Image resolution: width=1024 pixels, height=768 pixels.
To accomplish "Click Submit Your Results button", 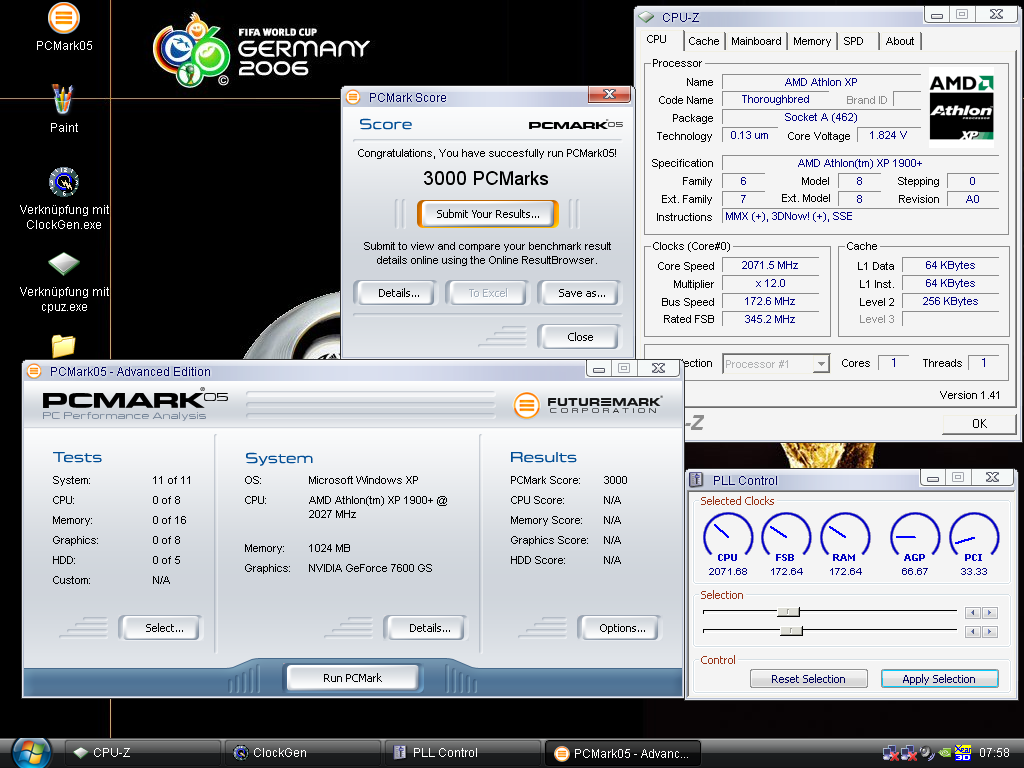I will 488,214.
